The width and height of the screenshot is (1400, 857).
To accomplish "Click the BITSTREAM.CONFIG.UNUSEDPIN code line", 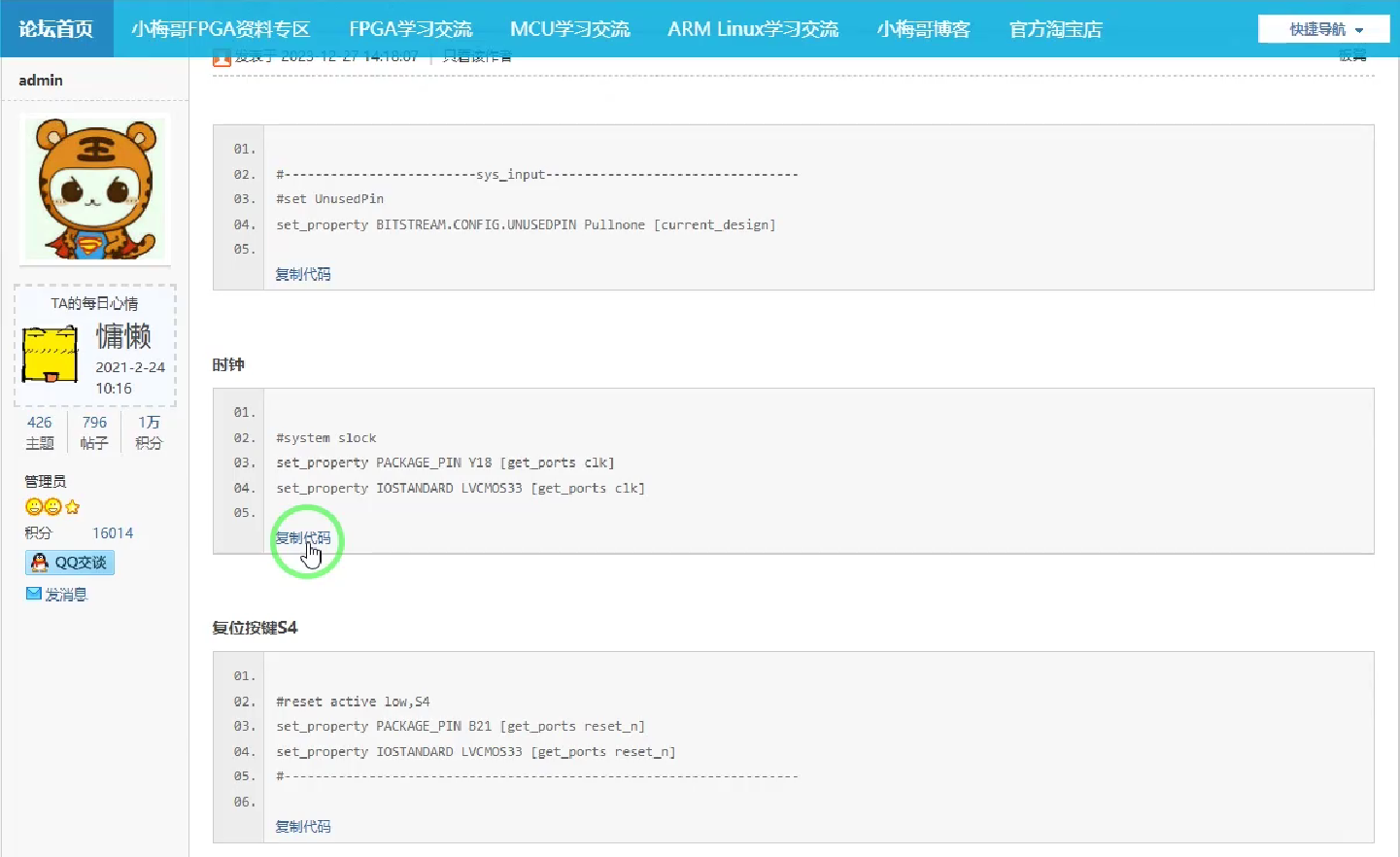I will [x=526, y=224].
